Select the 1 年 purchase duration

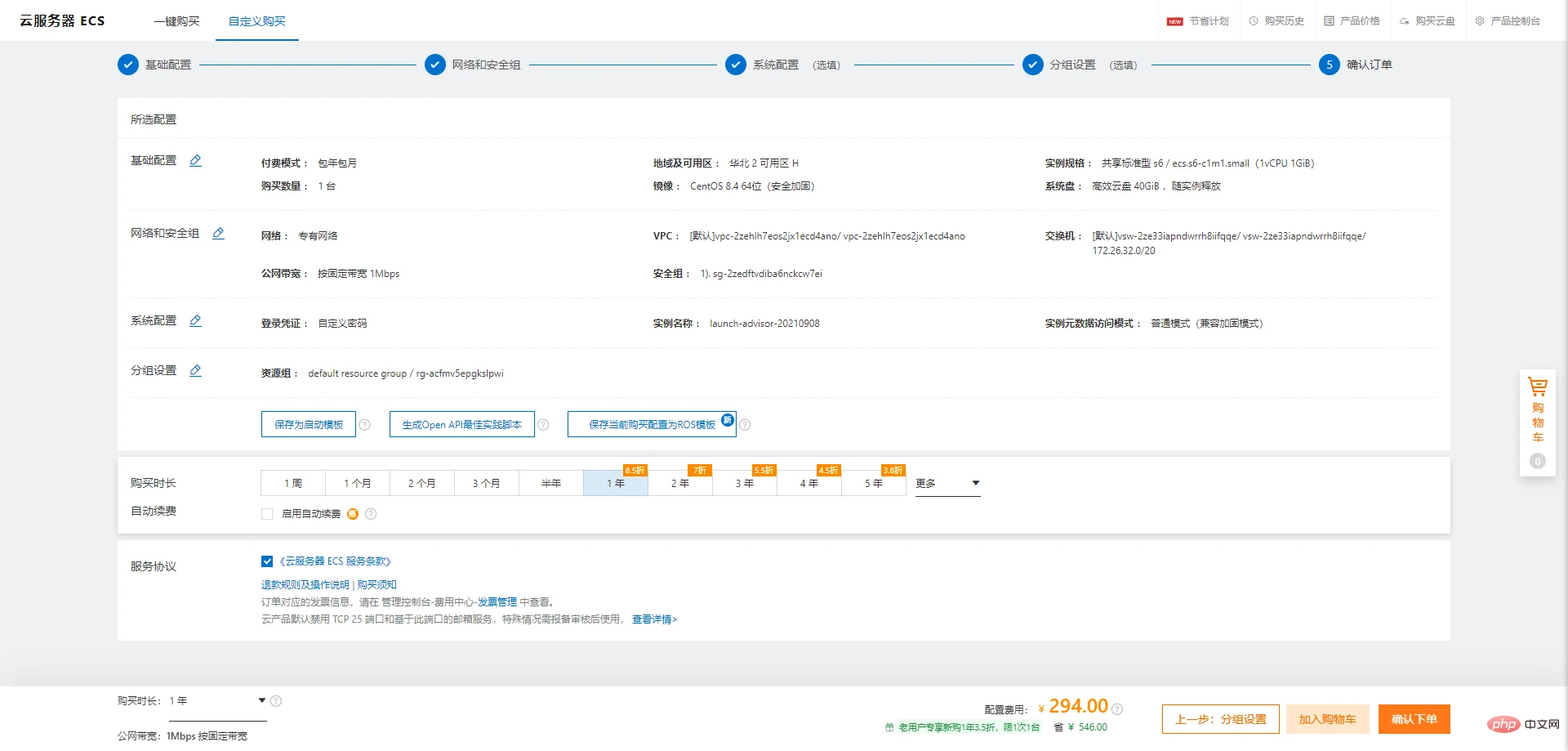(x=616, y=483)
